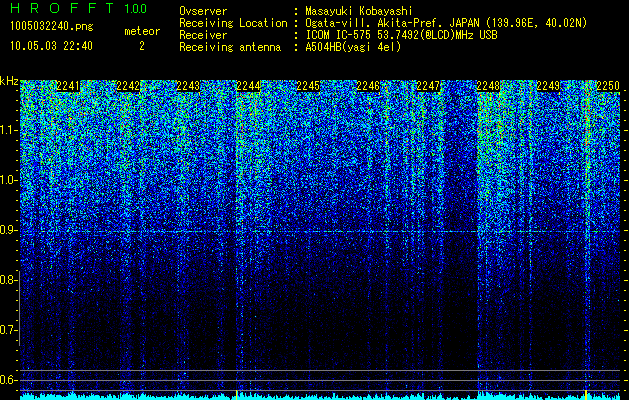Click the yellow meteor tick near 2250
Viewport: 629px width, 400px height.
click(586, 395)
